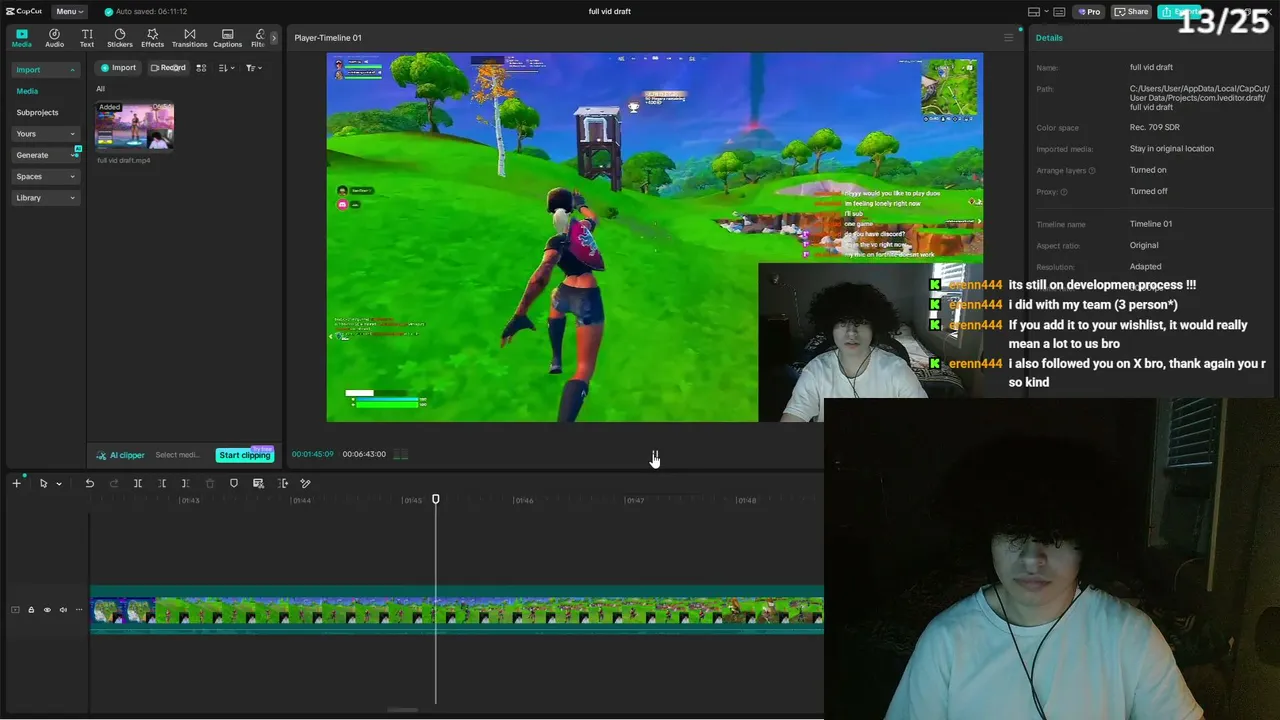This screenshot has width=1280, height=720.
Task: Click the Export button
Action: click(x=1180, y=12)
